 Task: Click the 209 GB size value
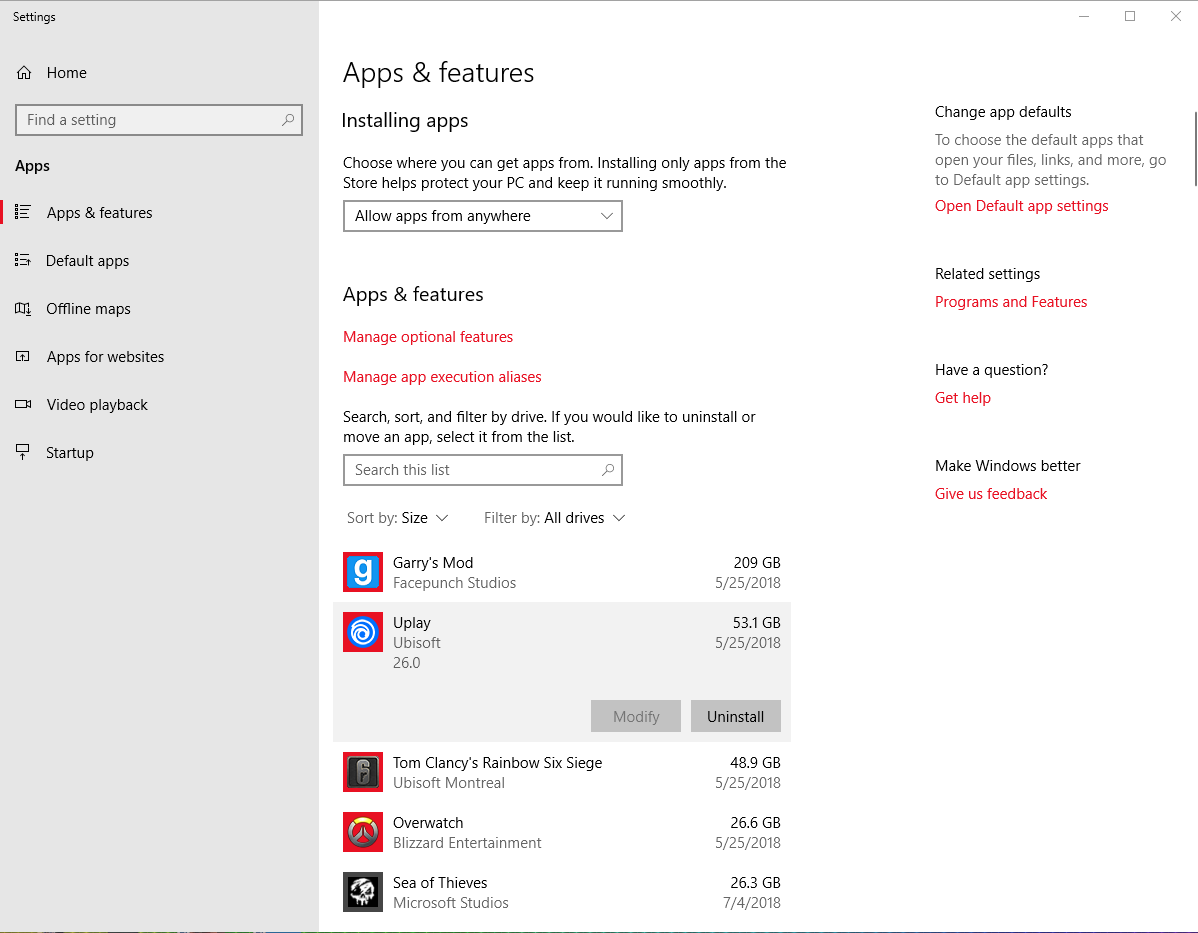pyautogui.click(x=756, y=563)
